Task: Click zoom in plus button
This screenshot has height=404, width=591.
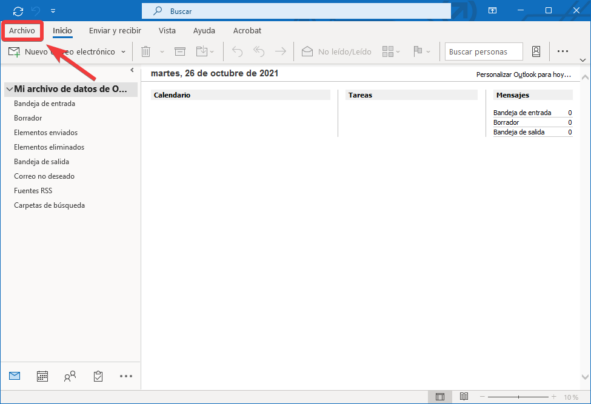Action: coord(554,397)
